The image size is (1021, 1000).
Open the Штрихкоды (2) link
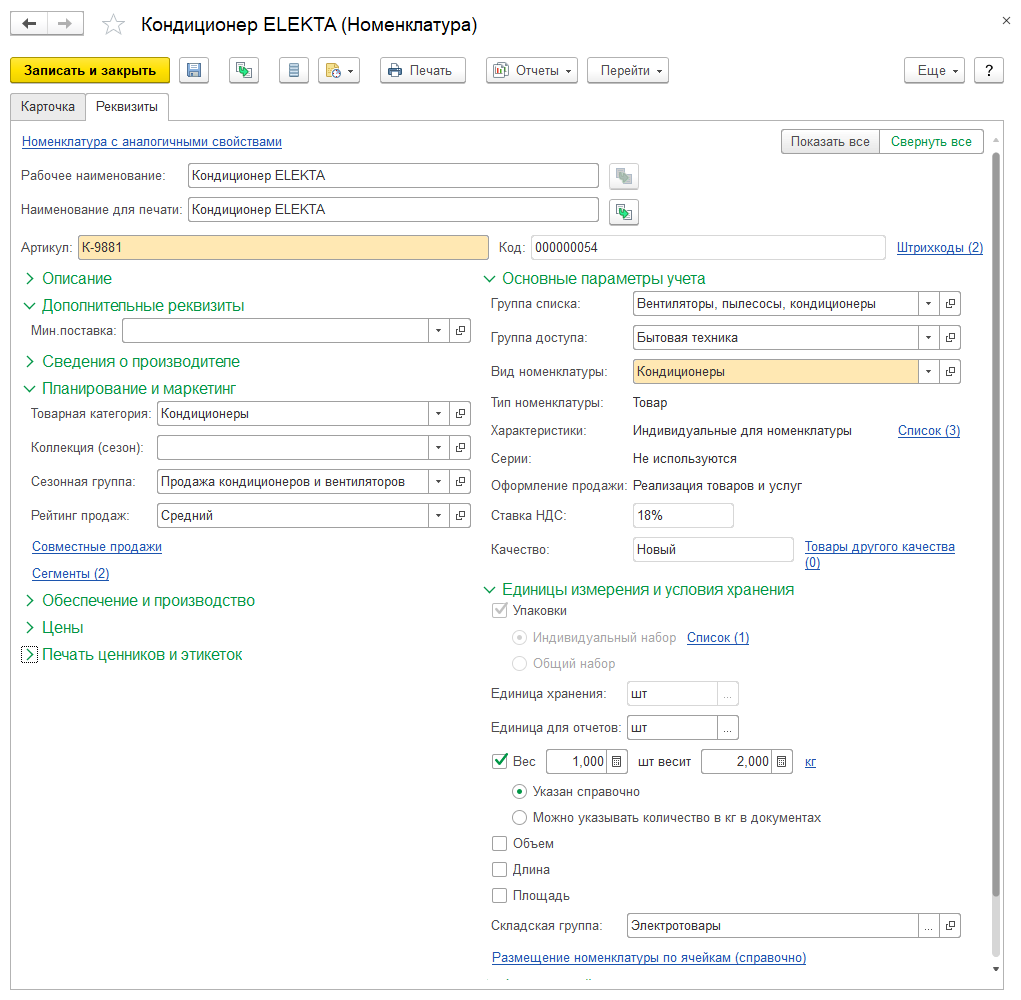point(939,247)
